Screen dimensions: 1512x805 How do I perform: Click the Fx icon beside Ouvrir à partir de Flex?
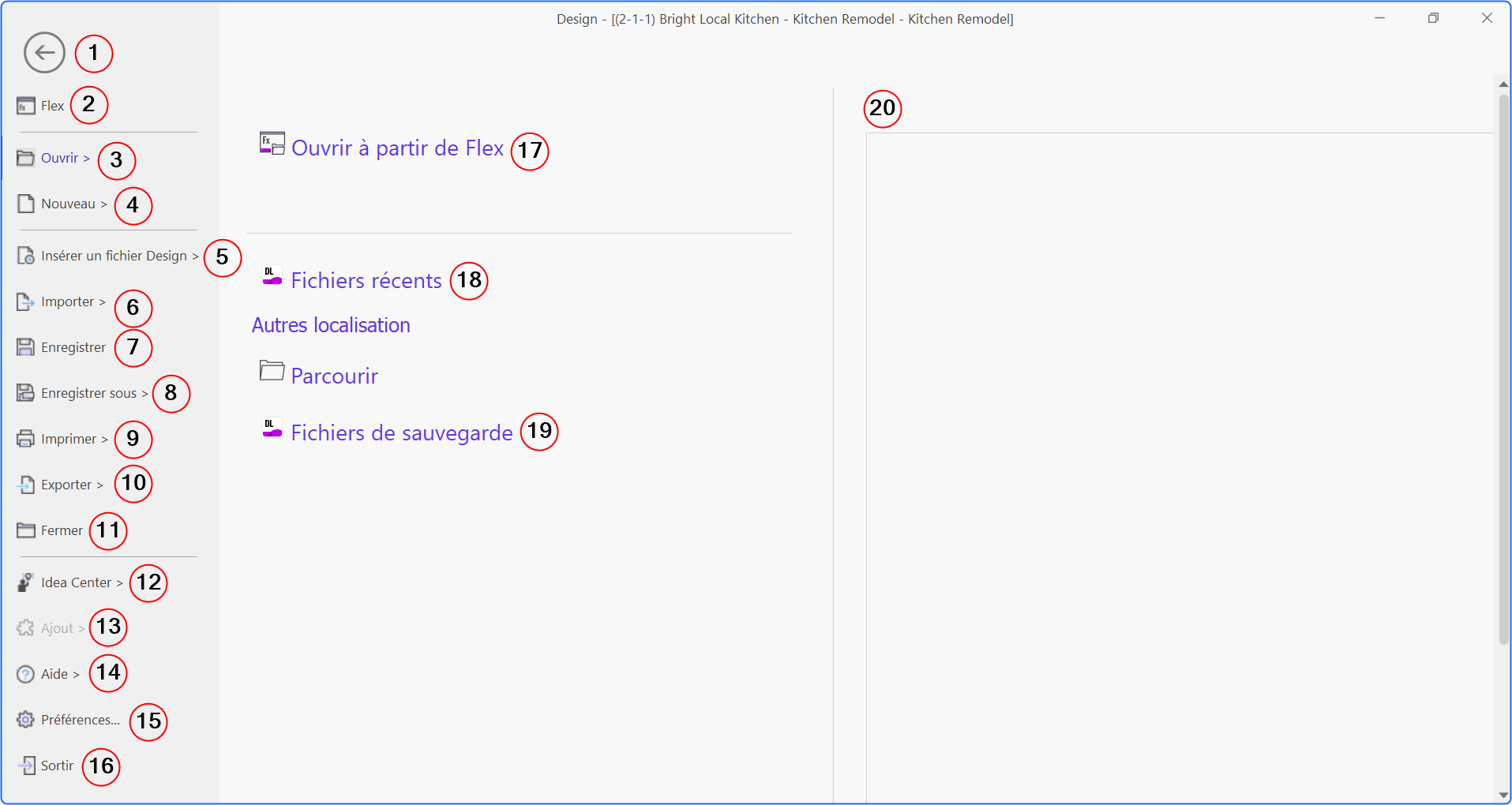(272, 144)
